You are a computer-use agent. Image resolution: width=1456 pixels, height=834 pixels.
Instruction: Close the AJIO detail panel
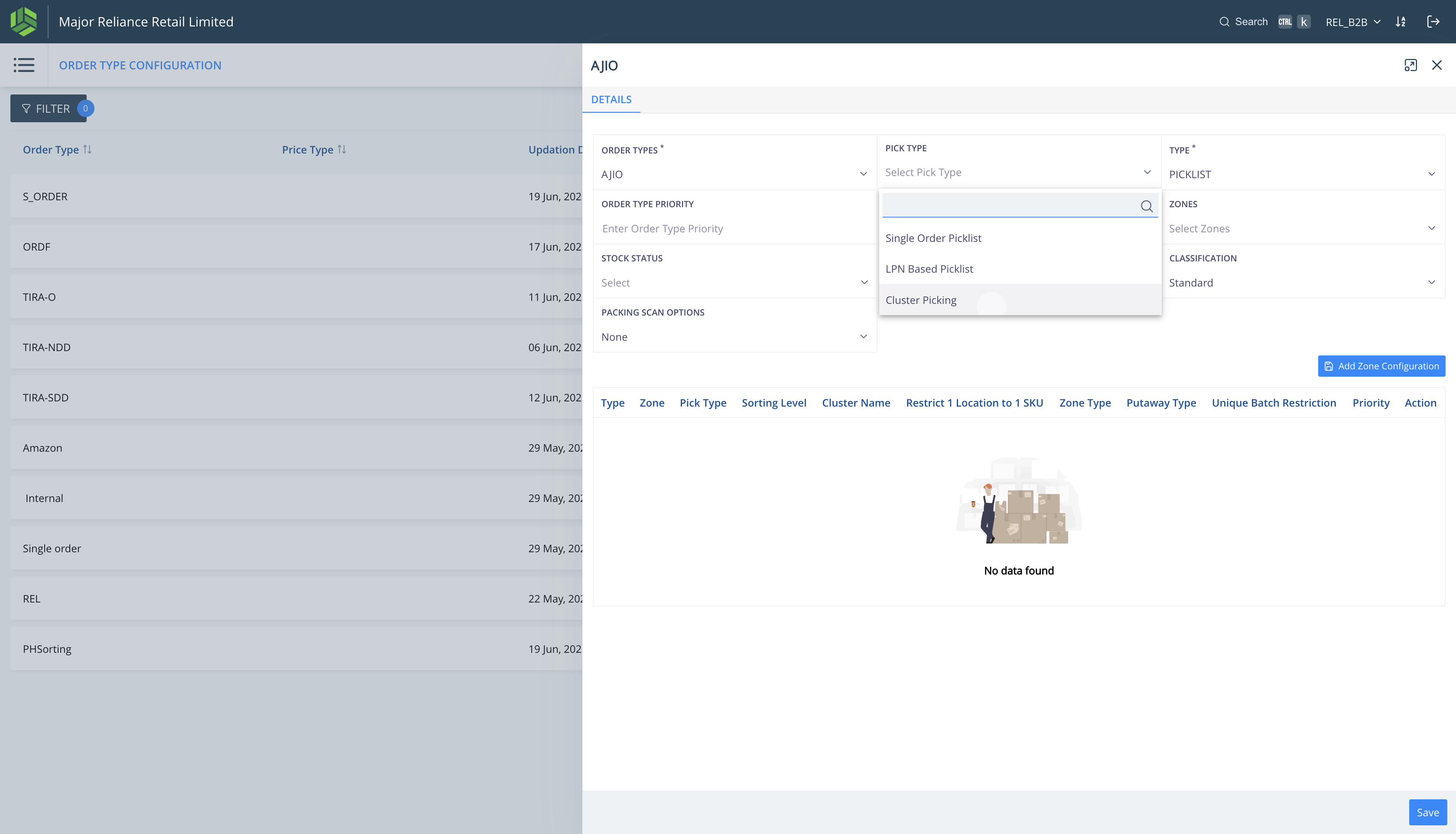[x=1436, y=65]
